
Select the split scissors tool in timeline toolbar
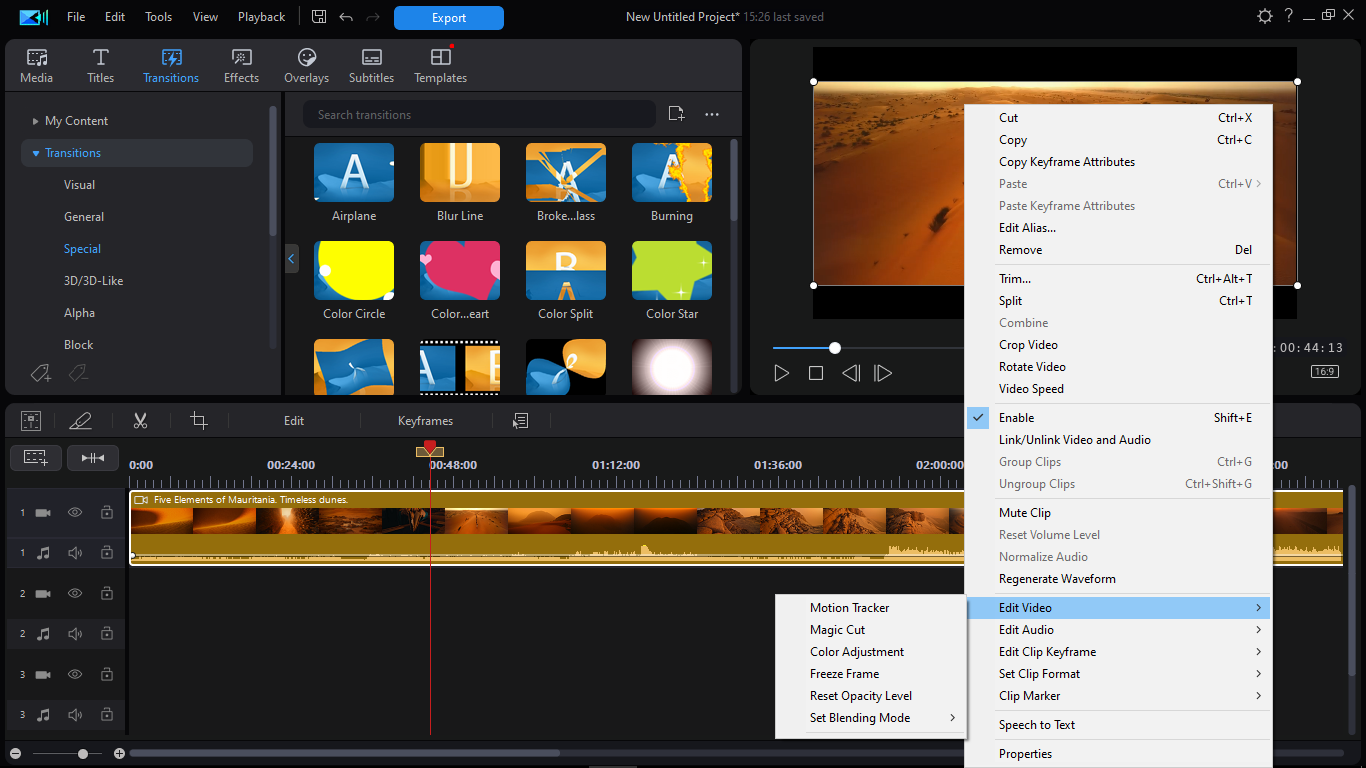pos(140,421)
